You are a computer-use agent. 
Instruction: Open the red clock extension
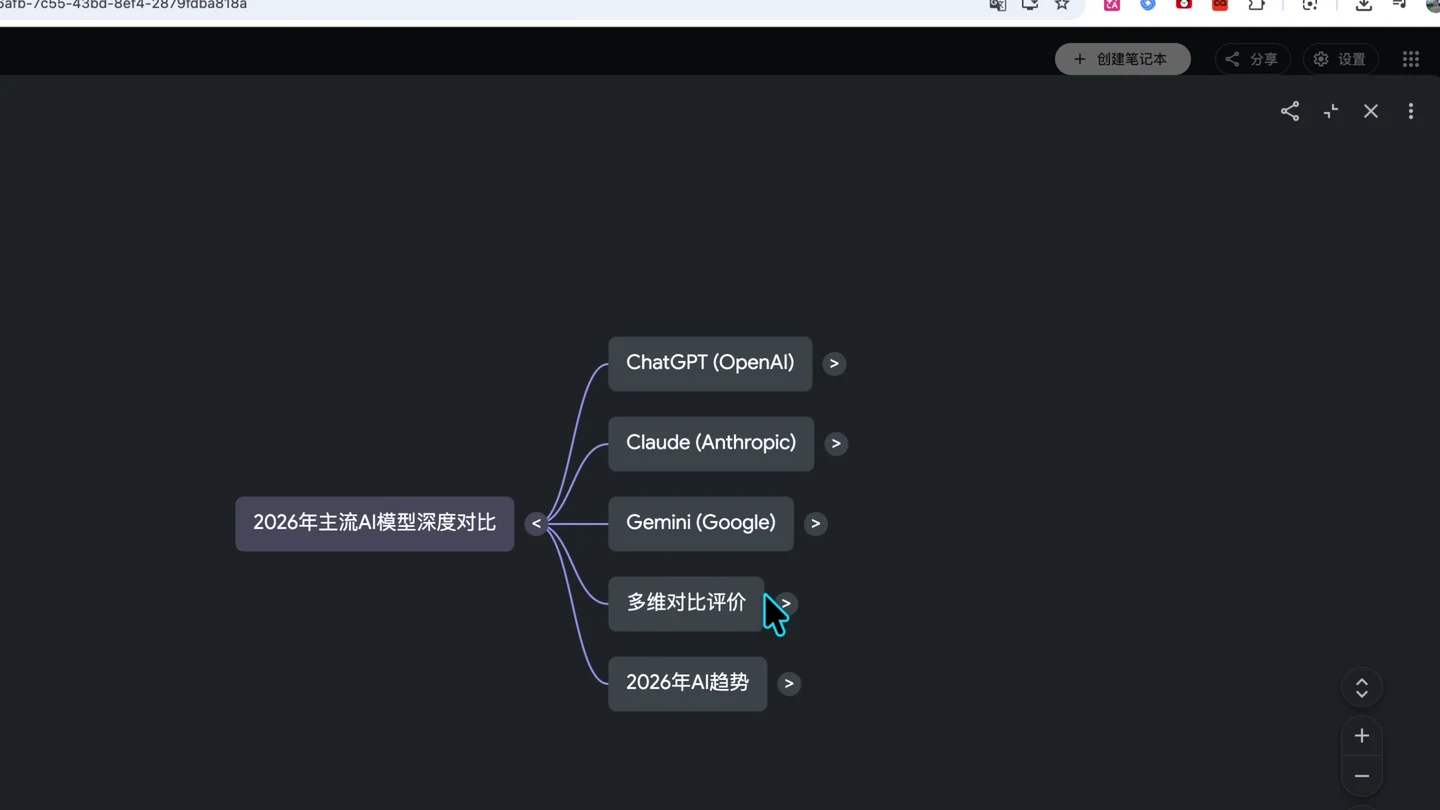coord(1184,5)
